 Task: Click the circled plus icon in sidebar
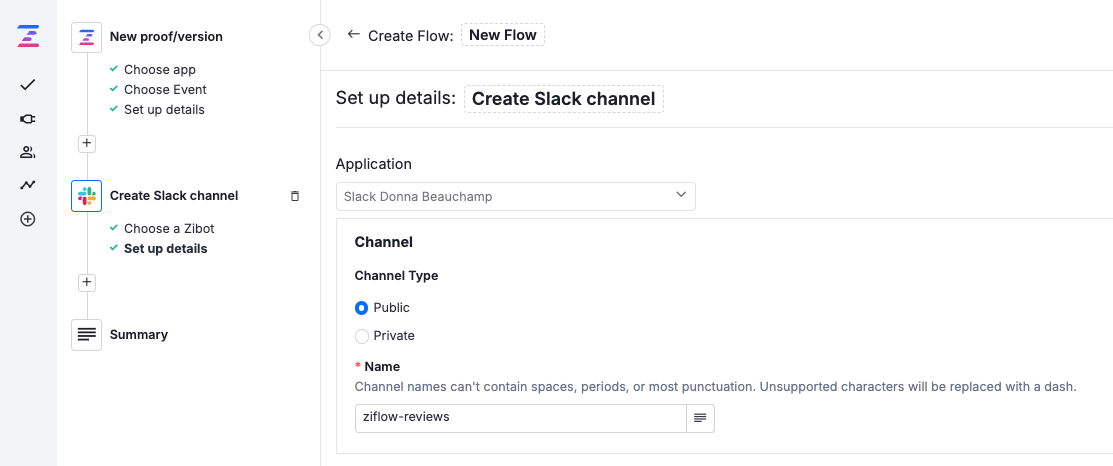(x=28, y=219)
